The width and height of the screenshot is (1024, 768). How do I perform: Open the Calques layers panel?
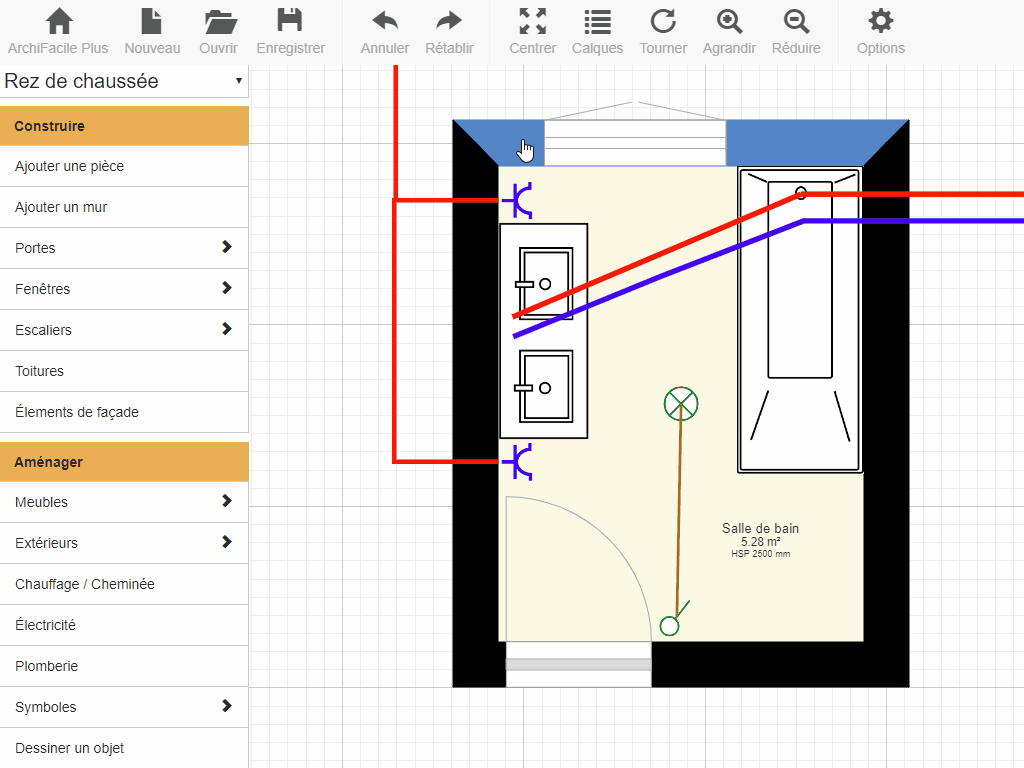[597, 31]
